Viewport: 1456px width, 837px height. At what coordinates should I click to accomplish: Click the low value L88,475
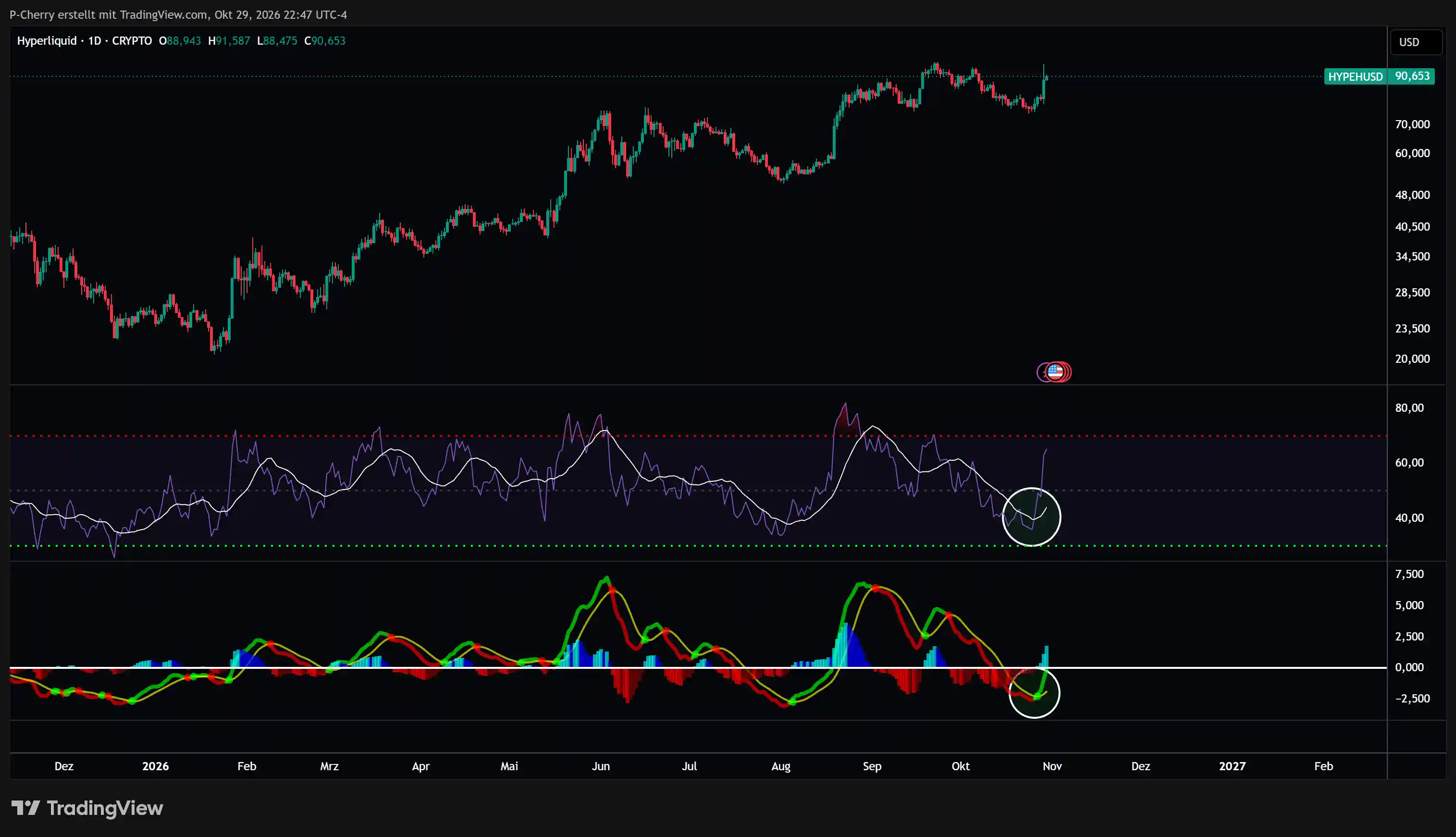pyautogui.click(x=277, y=41)
